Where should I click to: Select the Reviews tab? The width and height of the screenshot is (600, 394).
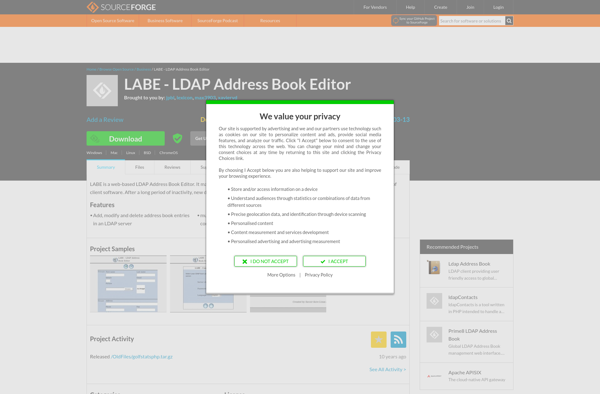pos(172,167)
